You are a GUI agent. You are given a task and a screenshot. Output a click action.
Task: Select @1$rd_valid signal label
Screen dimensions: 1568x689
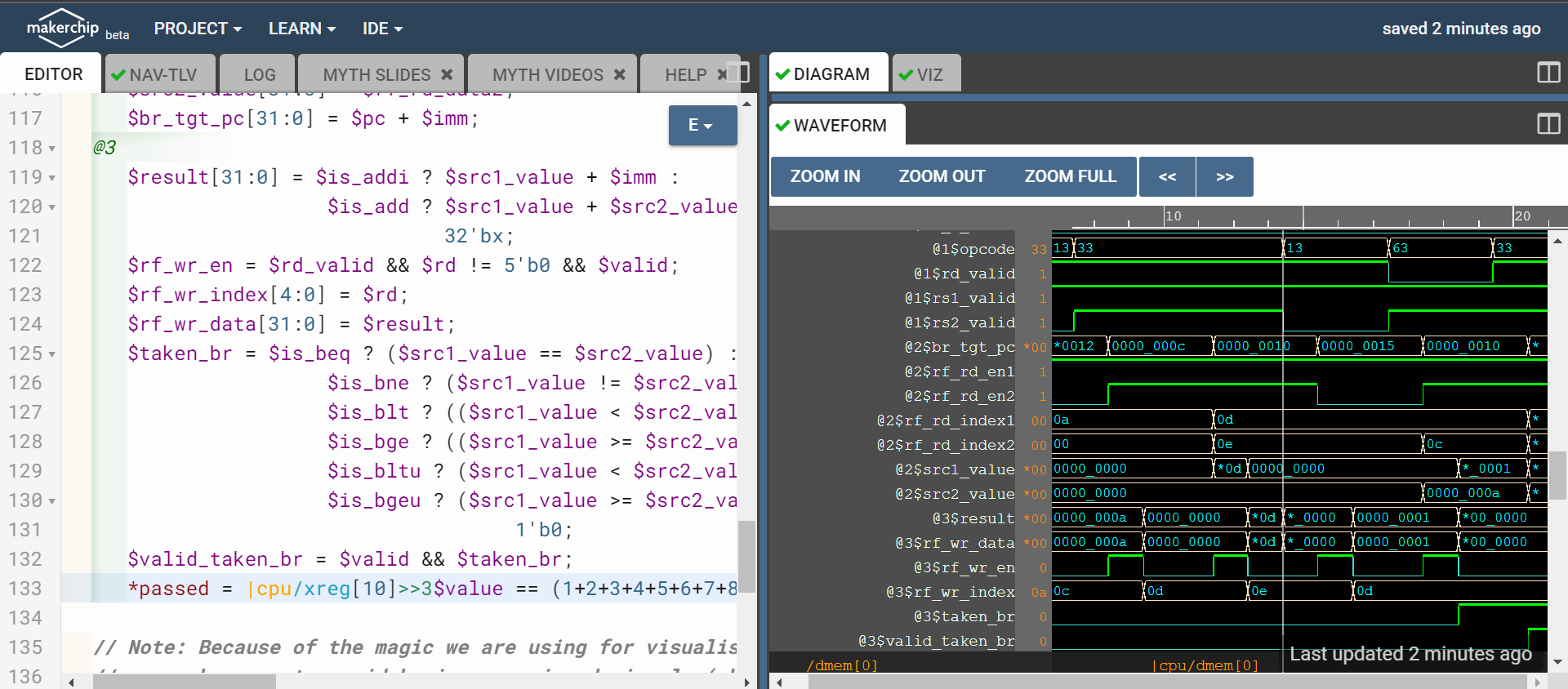[964, 273]
